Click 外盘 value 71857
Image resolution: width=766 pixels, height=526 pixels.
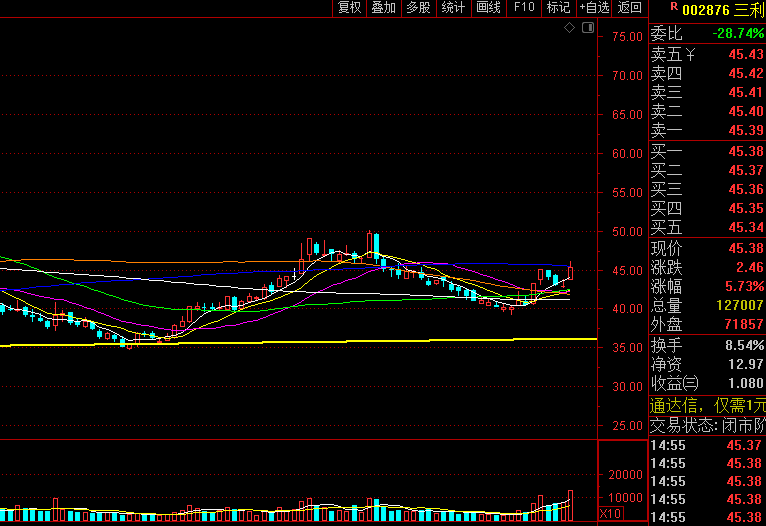[744, 324]
